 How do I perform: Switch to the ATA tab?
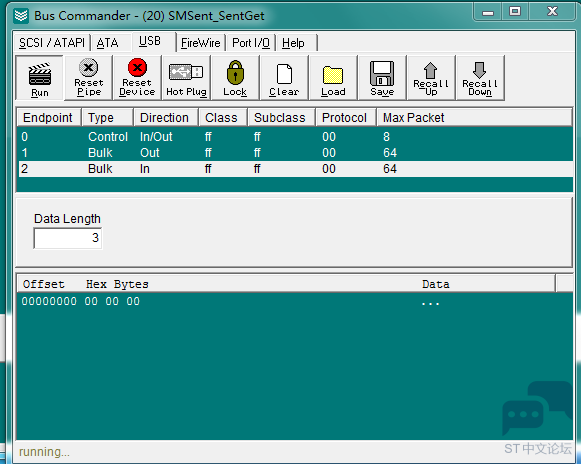[x=107, y=43]
